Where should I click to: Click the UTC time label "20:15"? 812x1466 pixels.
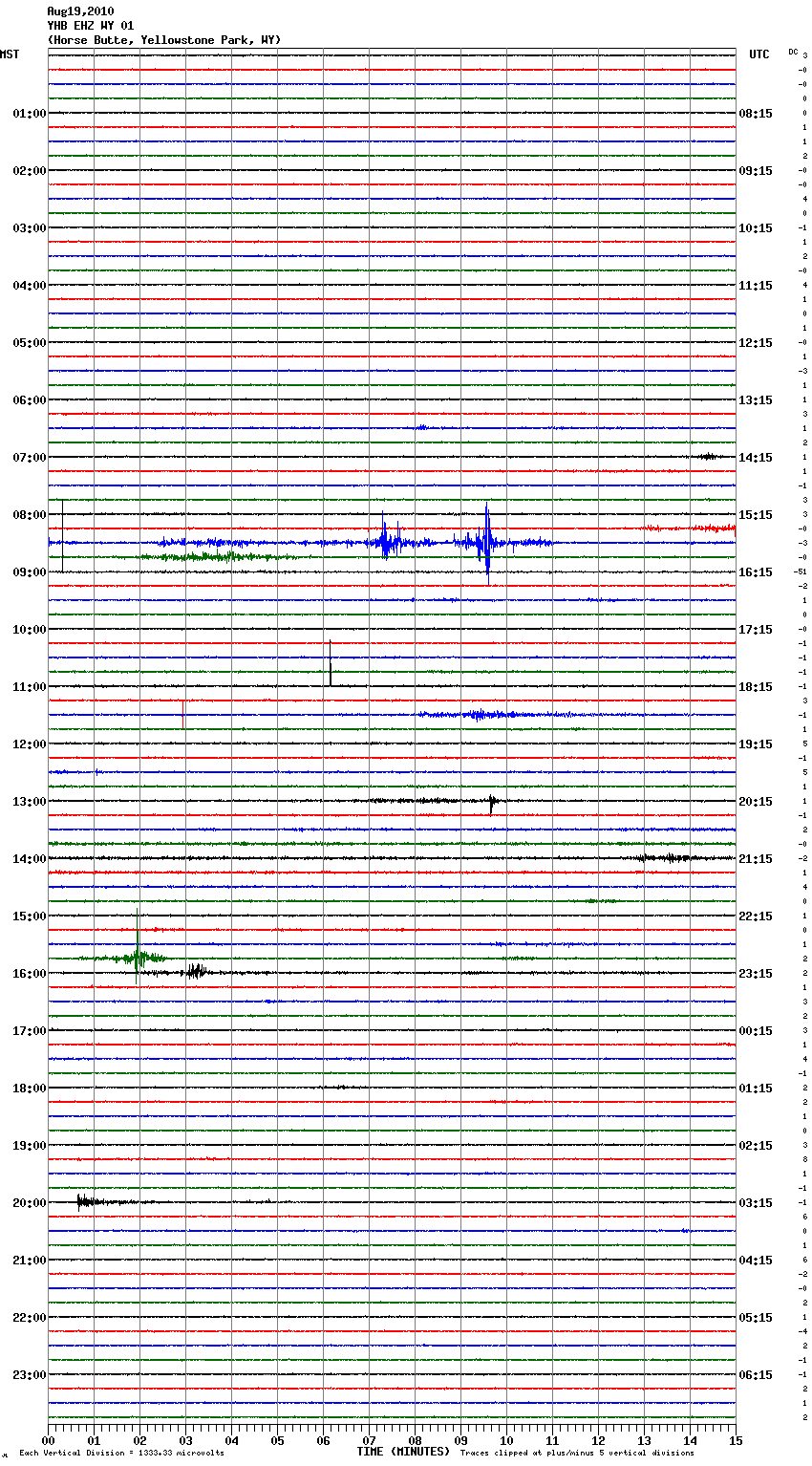tap(756, 802)
